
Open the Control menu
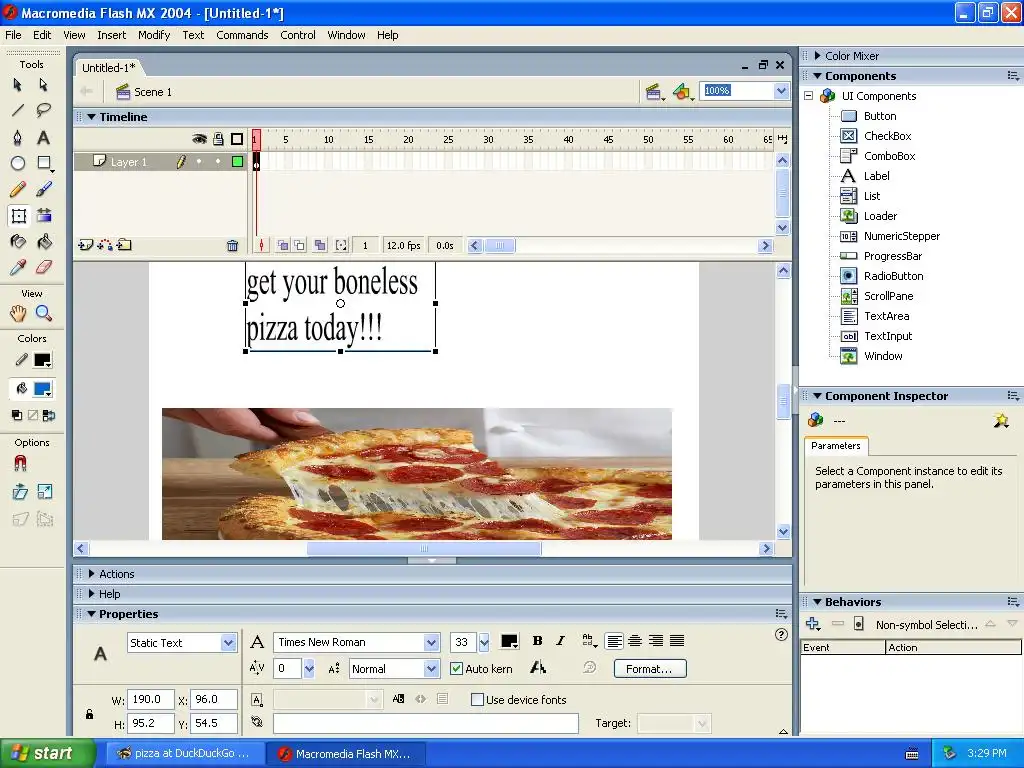click(x=298, y=35)
